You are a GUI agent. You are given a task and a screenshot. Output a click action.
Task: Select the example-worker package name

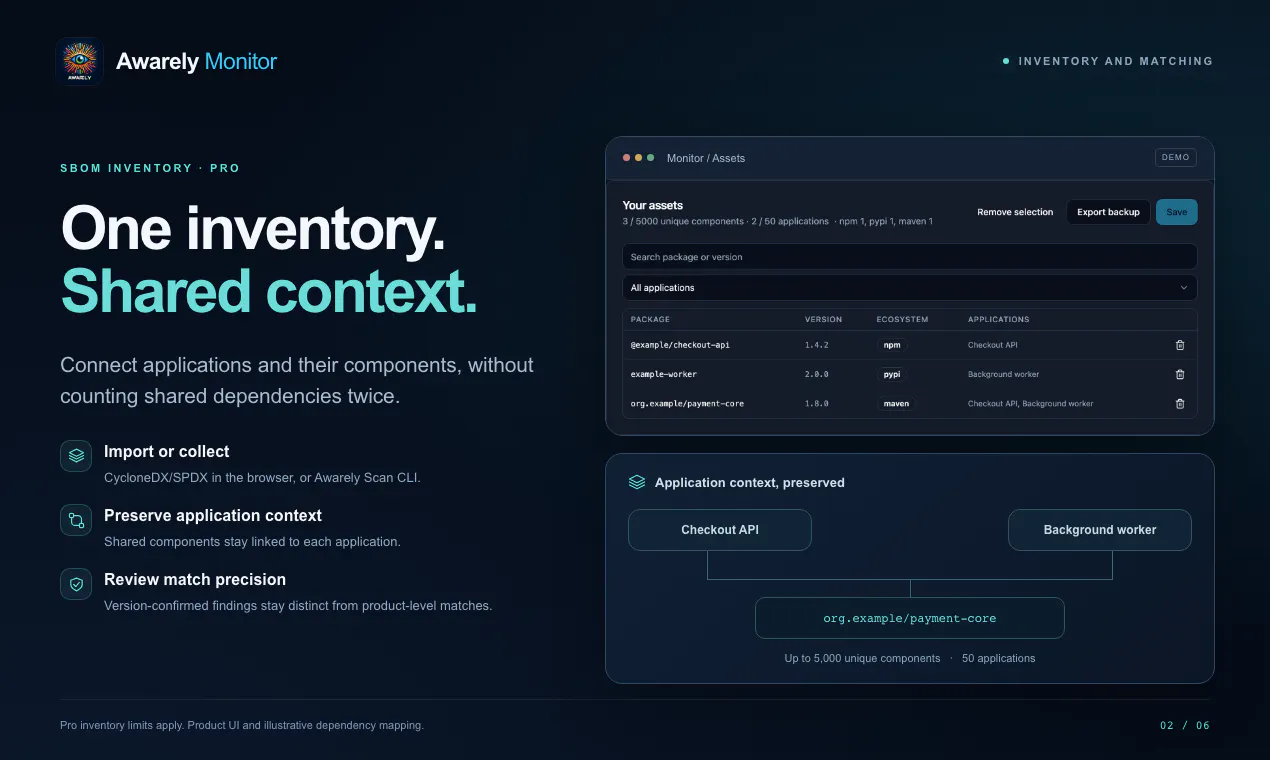(664, 374)
